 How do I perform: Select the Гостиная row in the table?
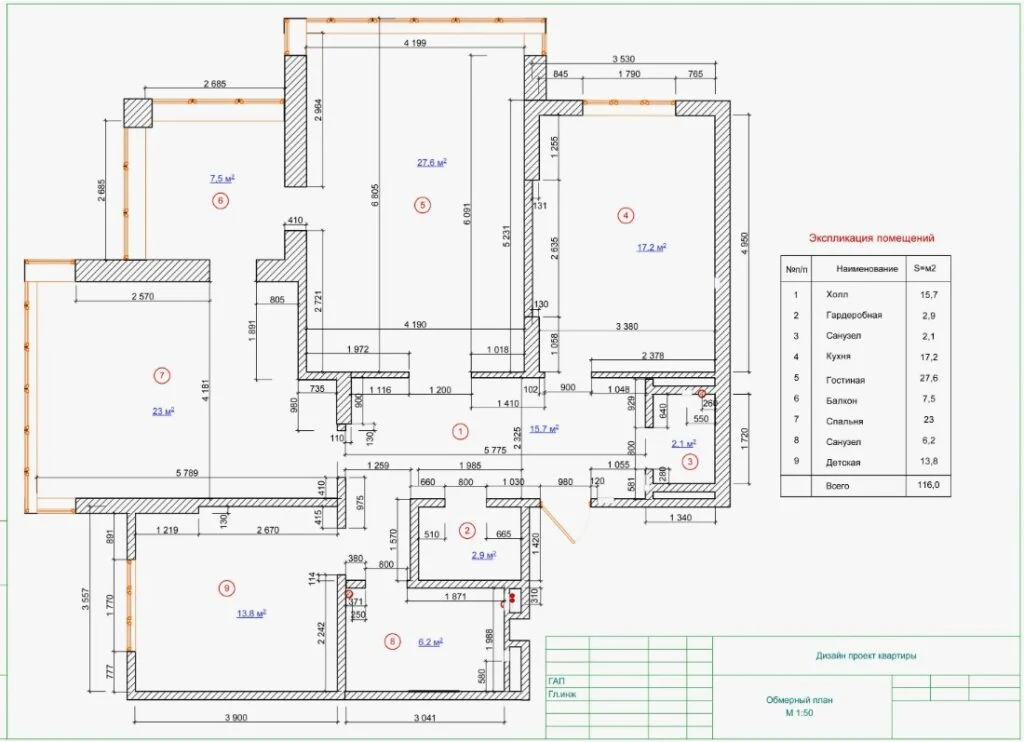click(865, 379)
